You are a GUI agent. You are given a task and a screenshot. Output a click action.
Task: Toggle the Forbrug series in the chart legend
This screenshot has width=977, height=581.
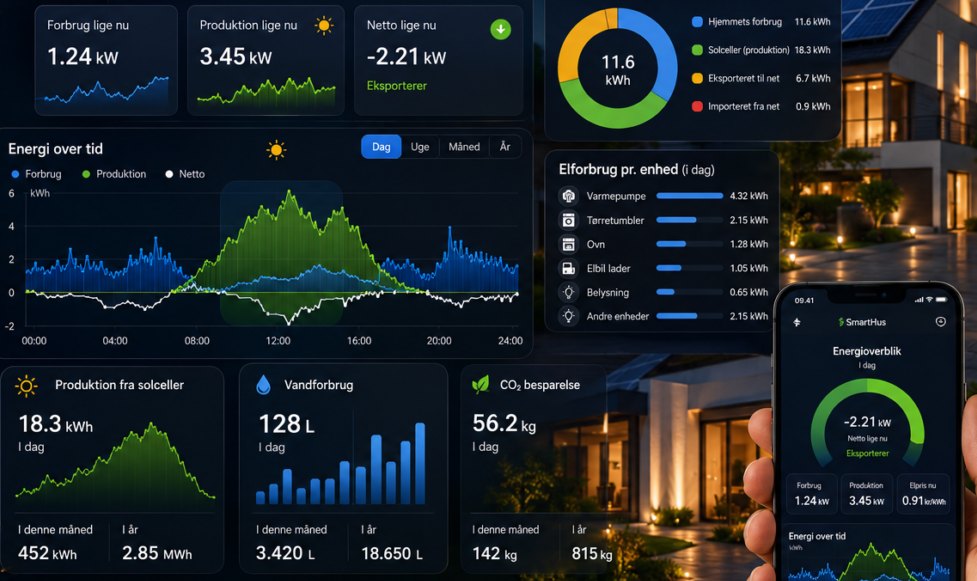point(37,174)
